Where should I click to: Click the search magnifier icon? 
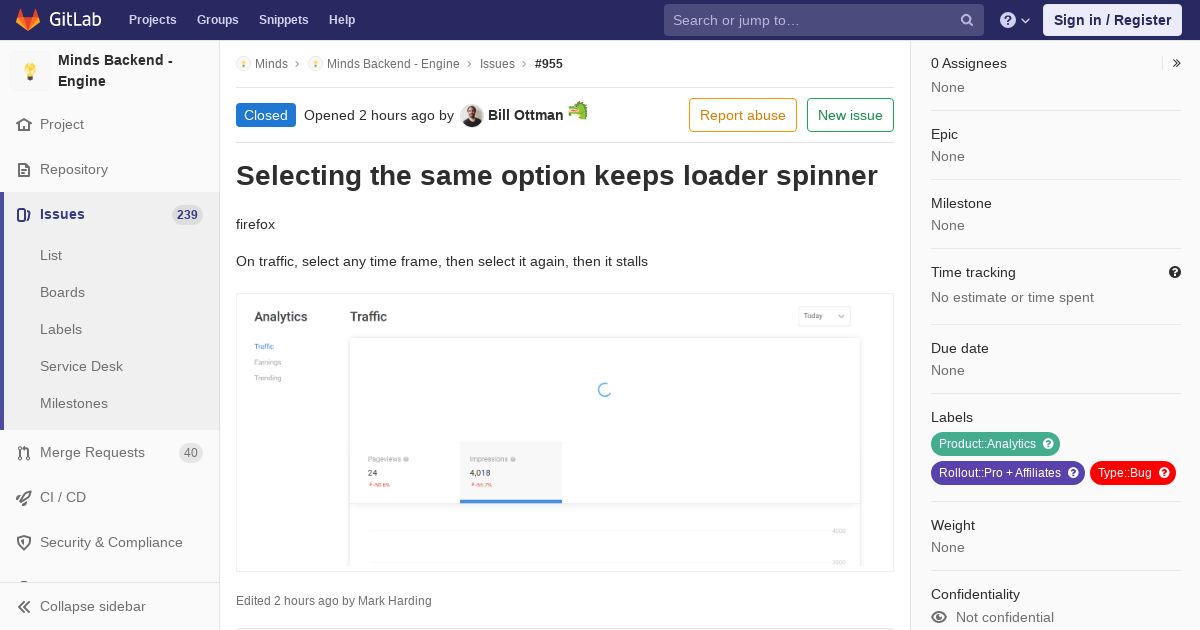pos(967,20)
